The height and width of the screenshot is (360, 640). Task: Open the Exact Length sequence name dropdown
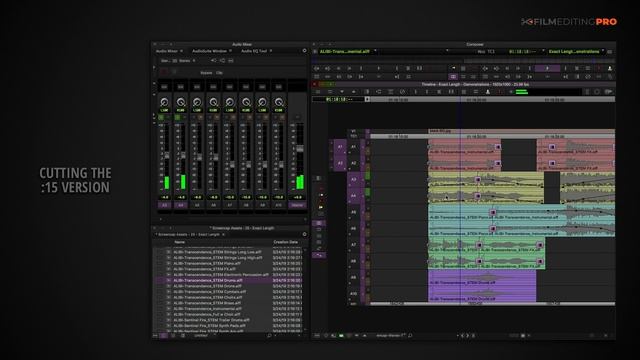(x=602, y=51)
